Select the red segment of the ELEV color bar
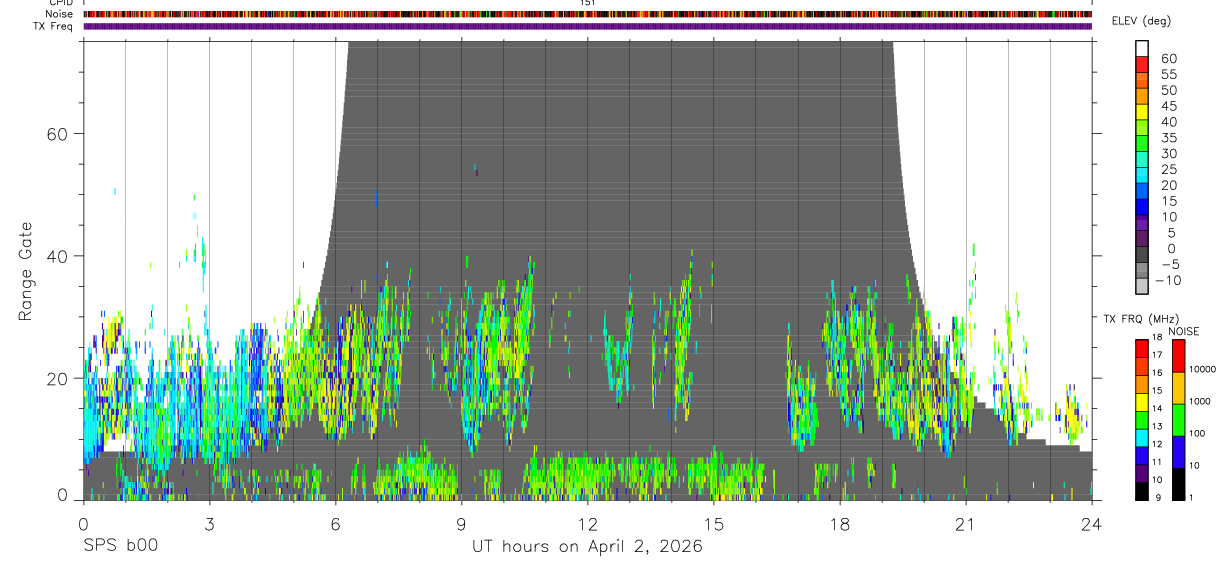This screenshot has height=567, width=1228. point(1142,64)
